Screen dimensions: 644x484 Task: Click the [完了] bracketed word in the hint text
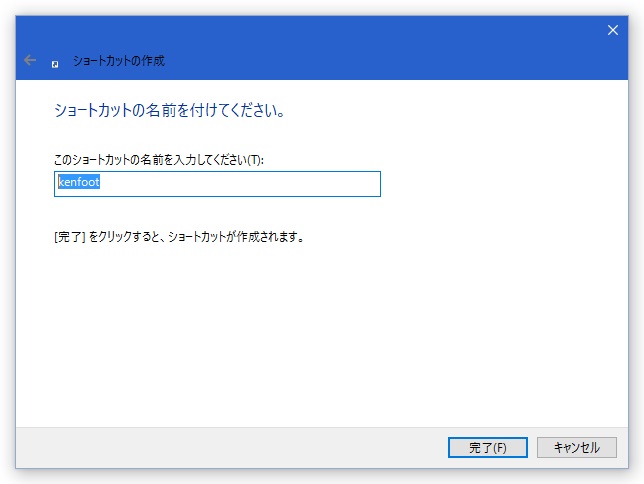click(x=69, y=237)
